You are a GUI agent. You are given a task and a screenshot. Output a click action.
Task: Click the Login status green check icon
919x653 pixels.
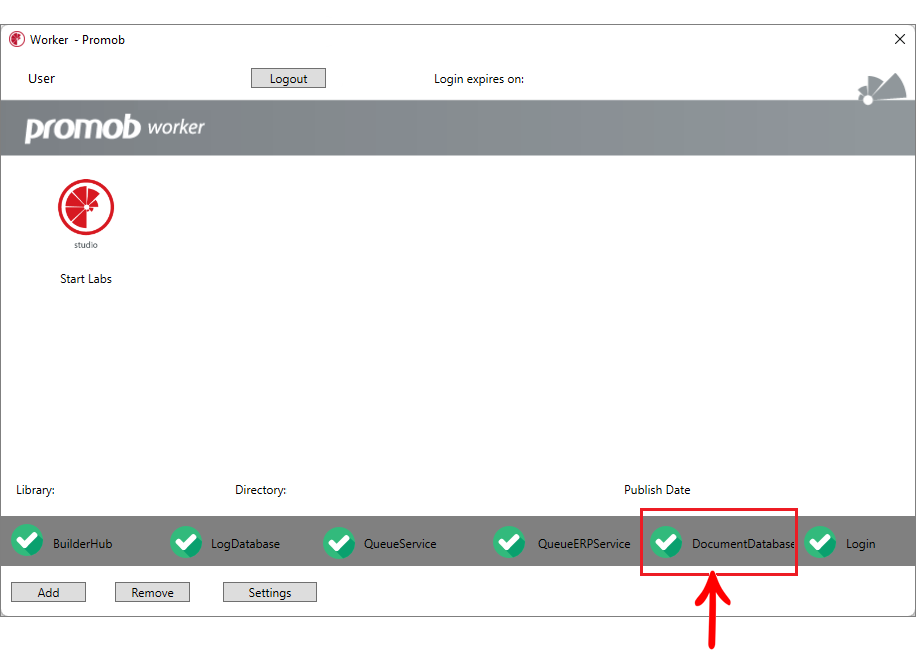pos(820,542)
